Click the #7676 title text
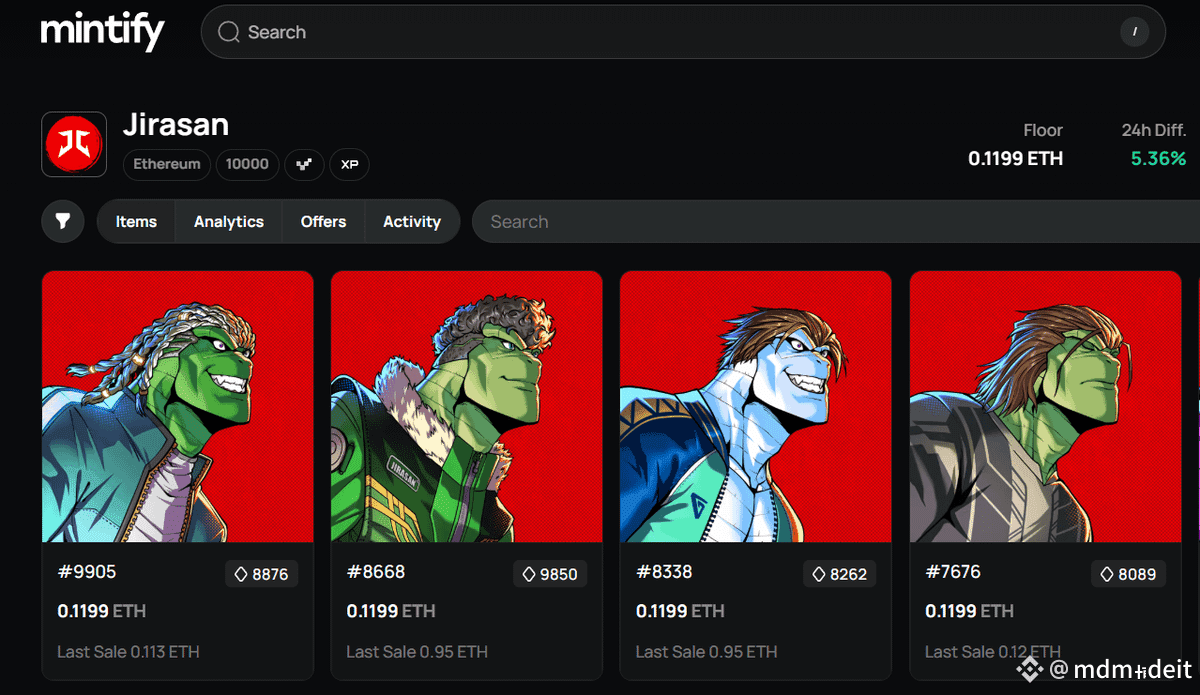 pyautogui.click(x=953, y=572)
